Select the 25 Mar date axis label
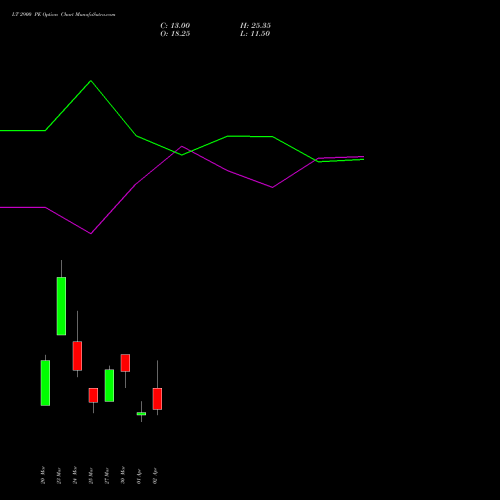The image size is (500, 500). click(91, 476)
